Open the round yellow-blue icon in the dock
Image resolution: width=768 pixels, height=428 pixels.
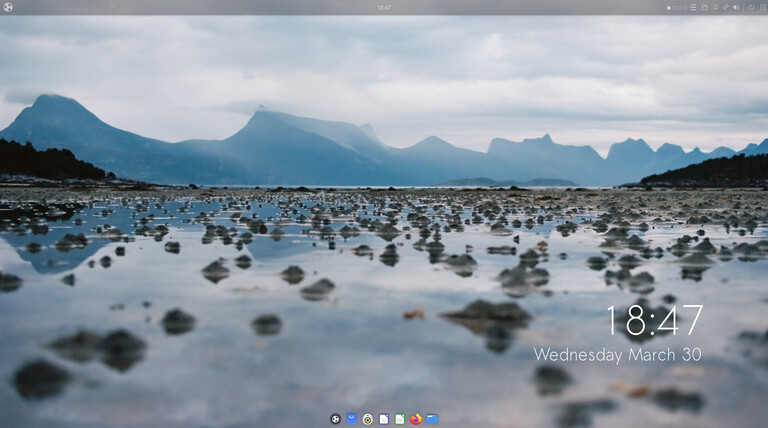(368, 419)
